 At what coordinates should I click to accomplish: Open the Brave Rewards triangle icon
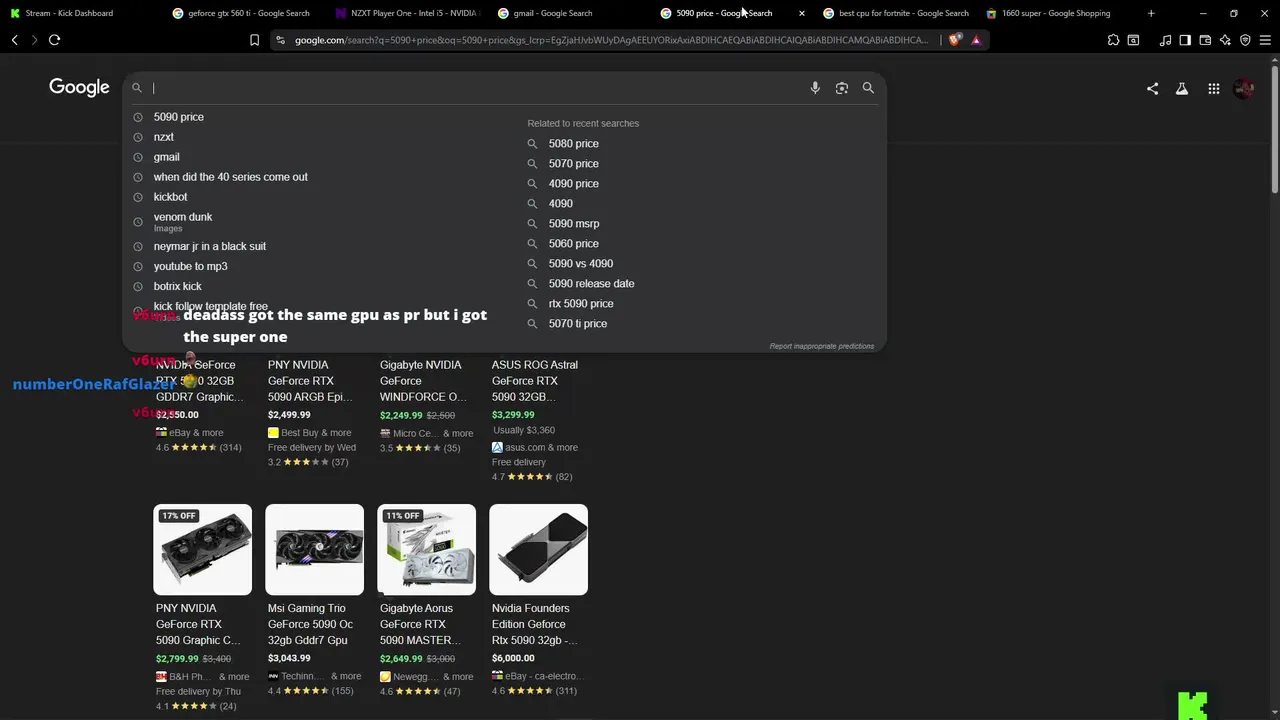click(976, 40)
